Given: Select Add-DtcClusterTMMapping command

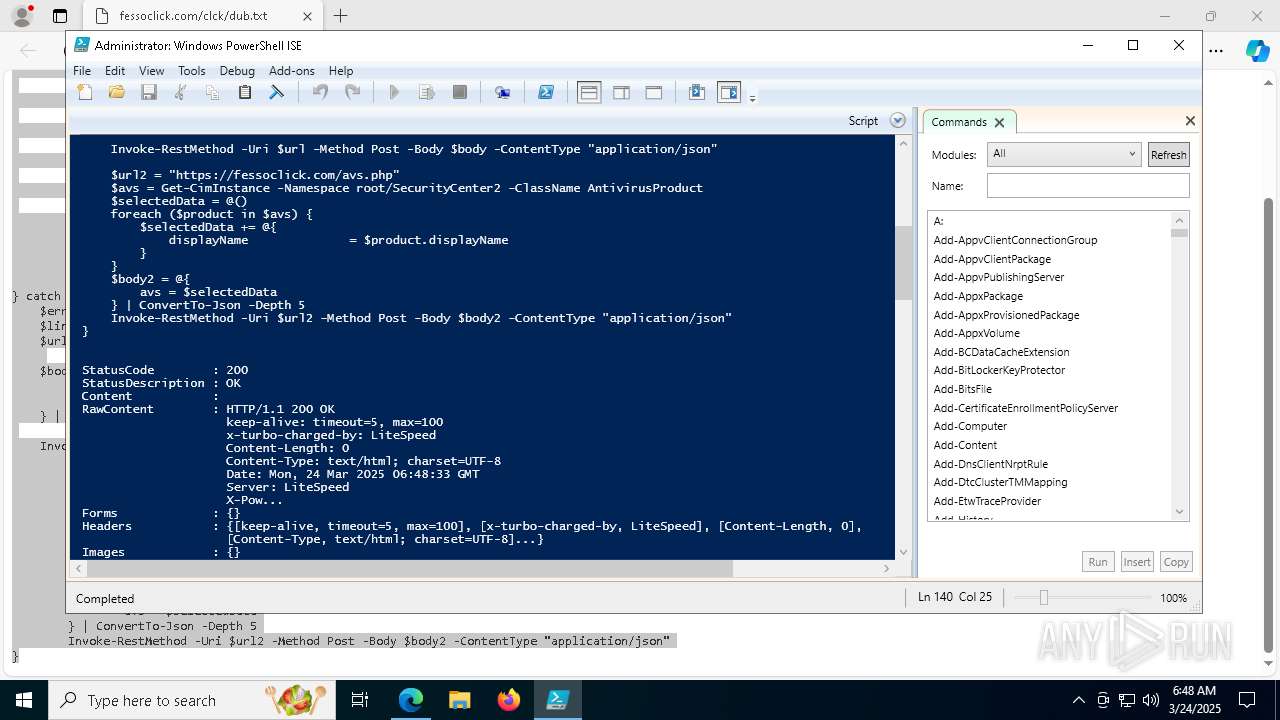Looking at the screenshot, I should click(x=1000, y=482).
